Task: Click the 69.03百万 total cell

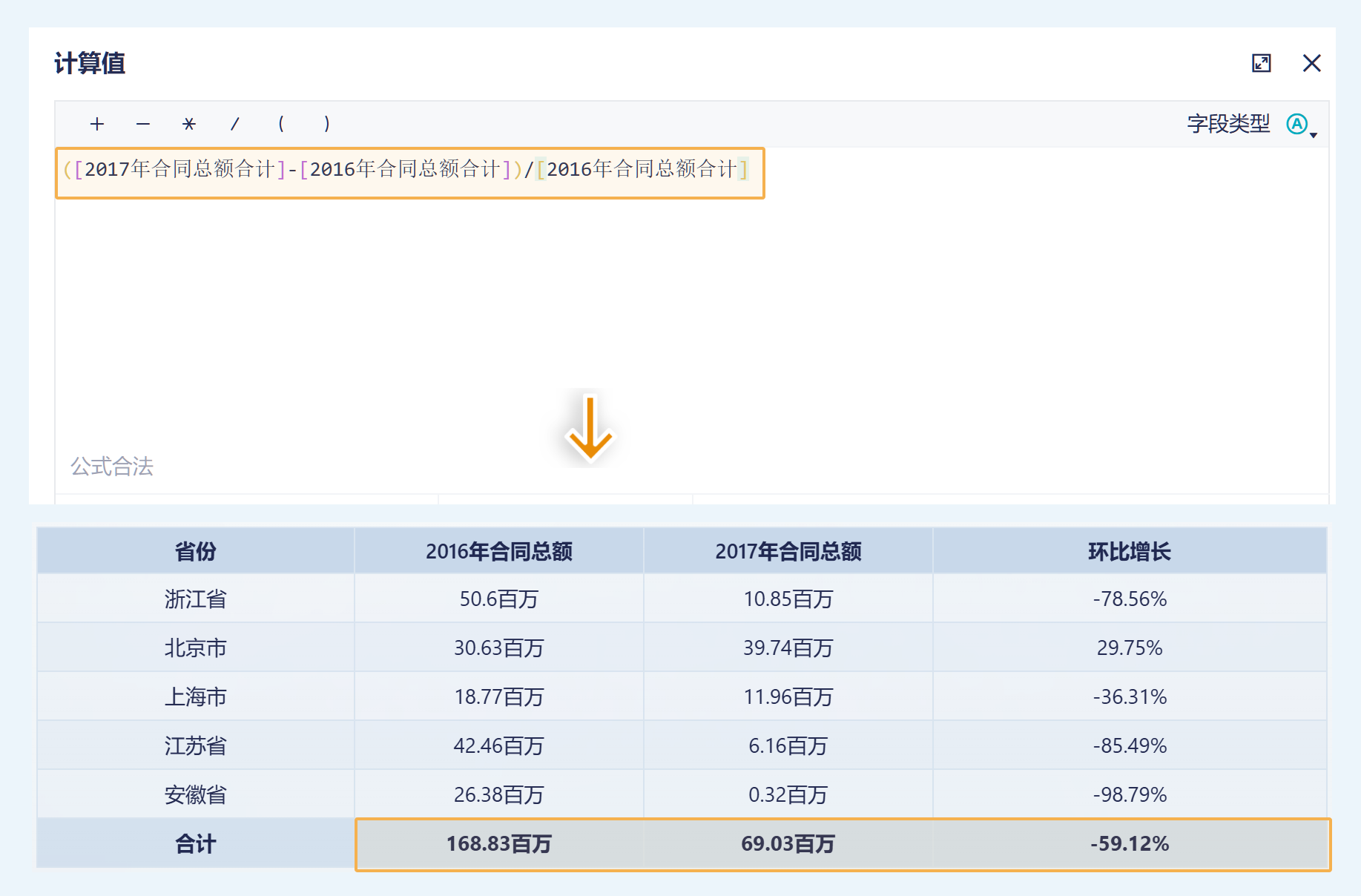Action: 788,843
